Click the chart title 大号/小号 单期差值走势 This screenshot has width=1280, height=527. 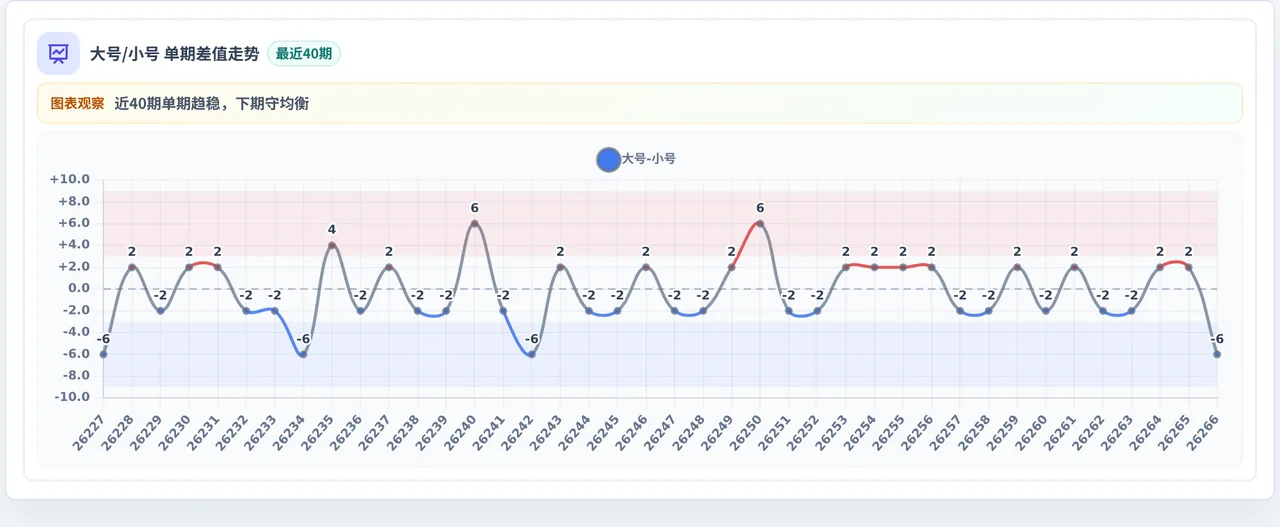point(174,54)
